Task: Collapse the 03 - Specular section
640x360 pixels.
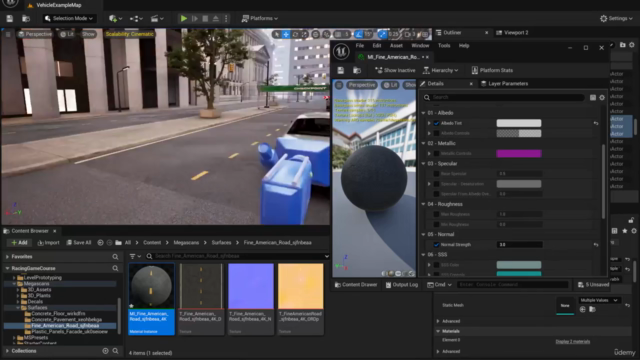Action: pos(424,164)
